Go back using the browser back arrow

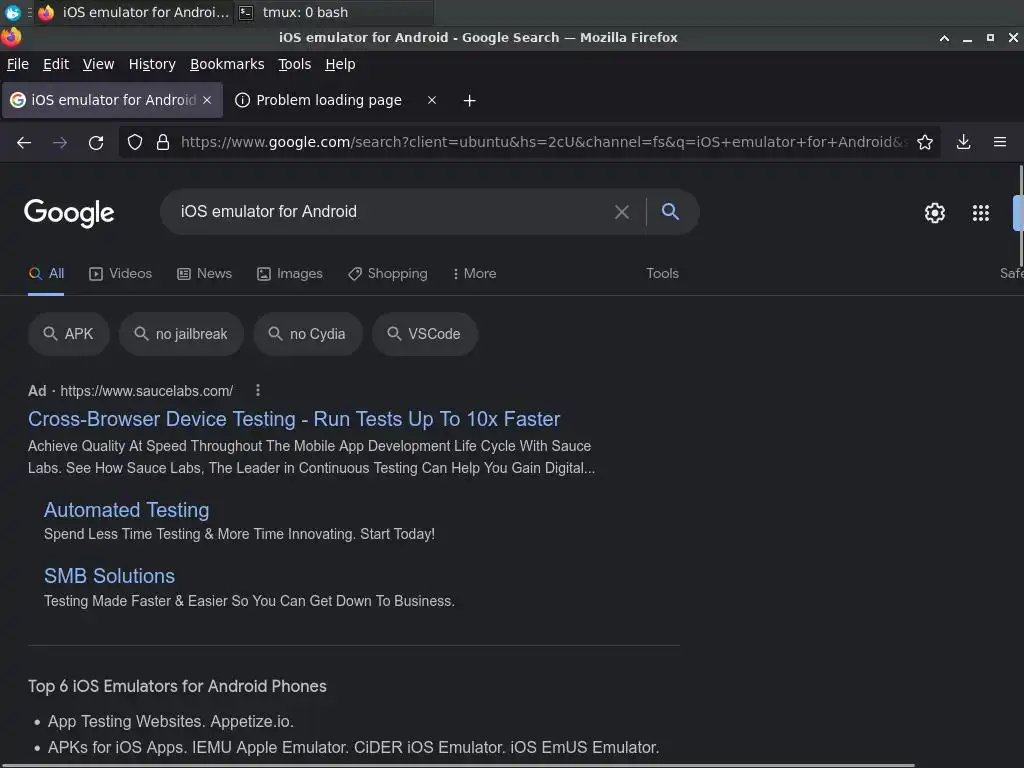click(x=24, y=142)
